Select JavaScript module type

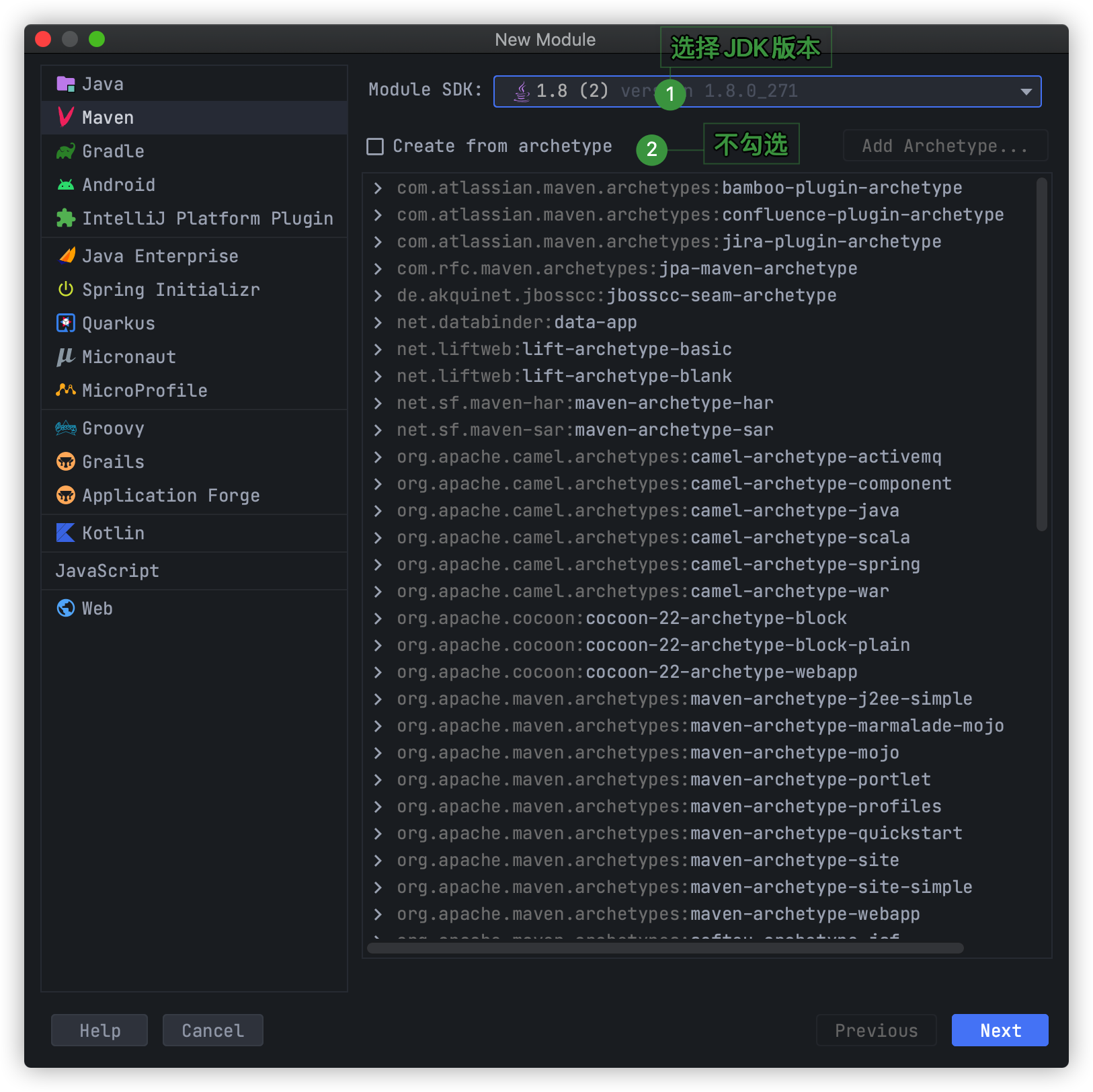pos(194,571)
